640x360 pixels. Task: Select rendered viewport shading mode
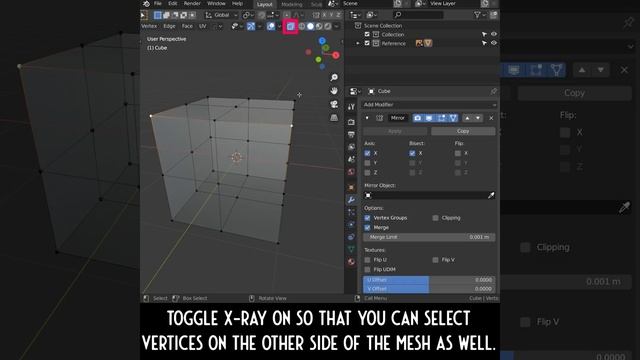click(327, 27)
